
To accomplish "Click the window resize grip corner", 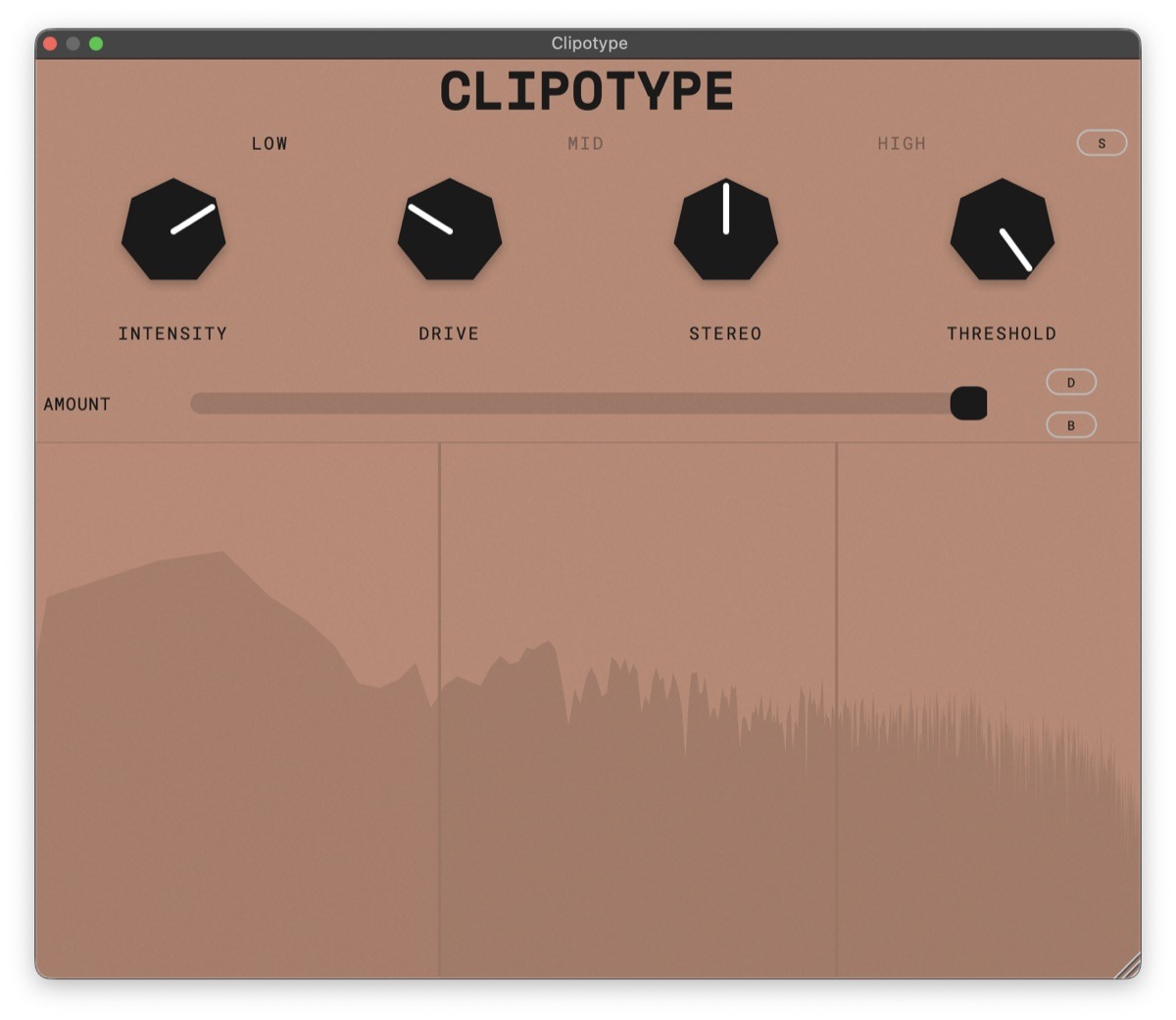I will click(x=1128, y=966).
